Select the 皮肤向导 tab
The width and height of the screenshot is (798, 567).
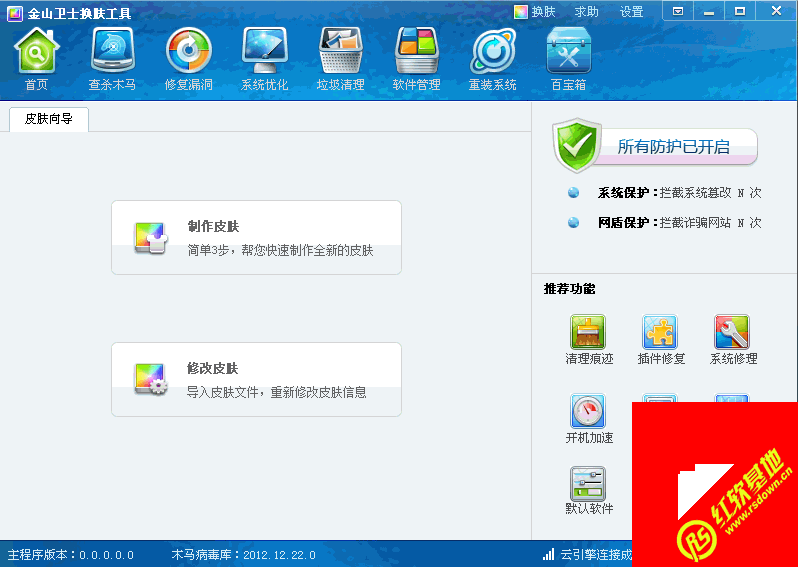[x=49, y=119]
